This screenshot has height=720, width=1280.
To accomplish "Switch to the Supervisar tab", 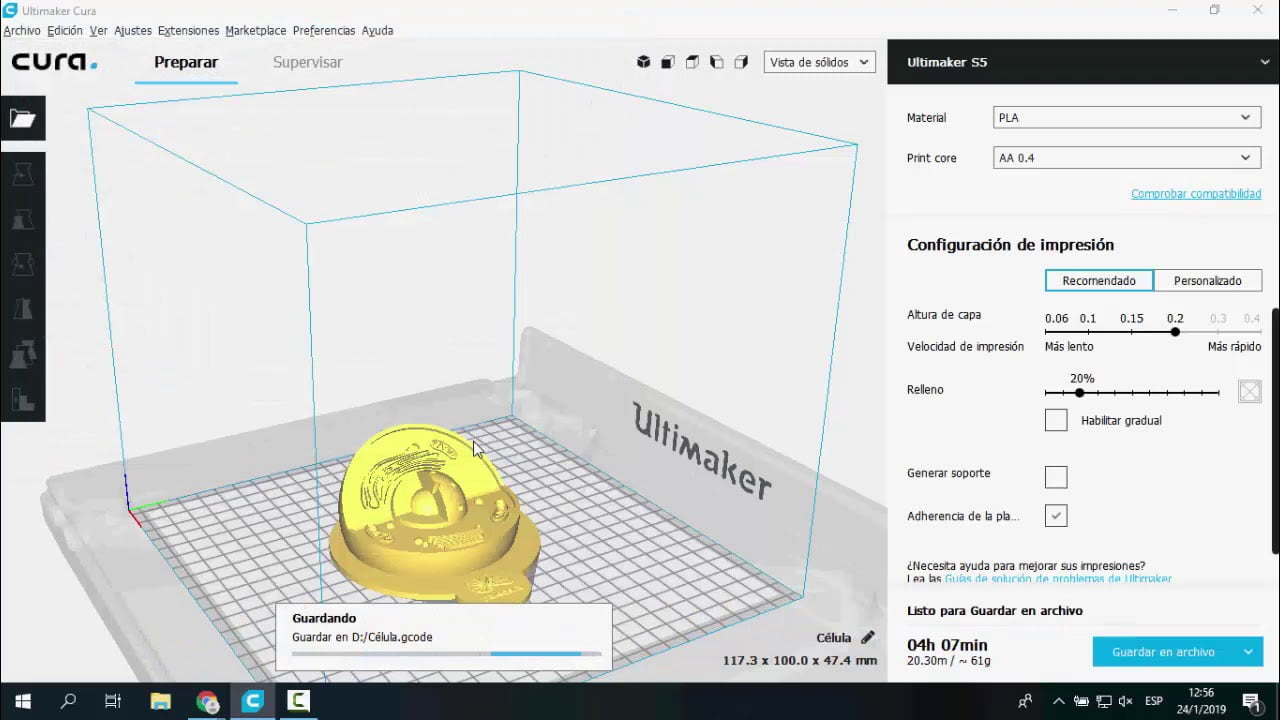I will point(307,62).
